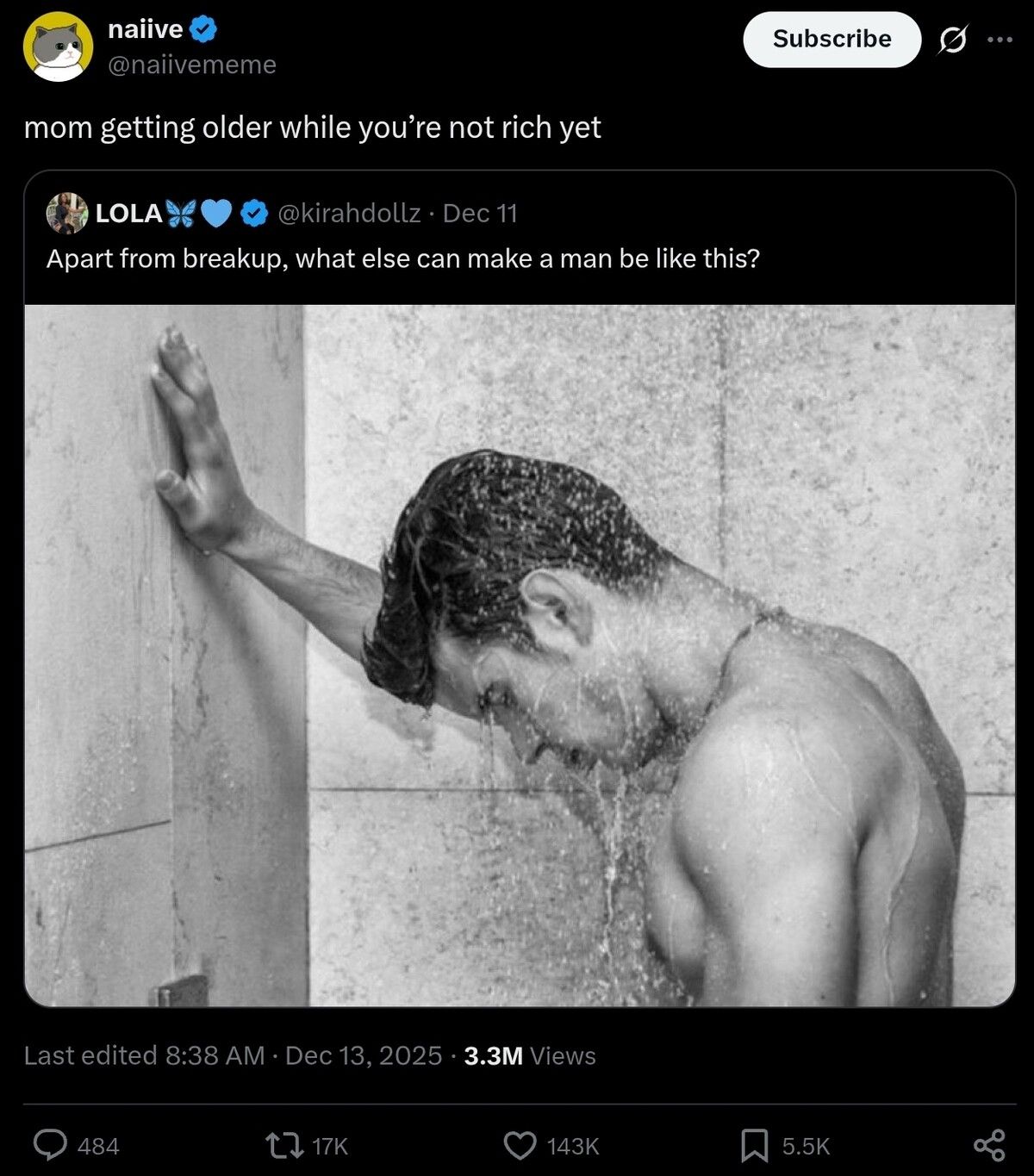Click the Subscribe button
This screenshot has height=1176, width=1034.
coord(832,40)
